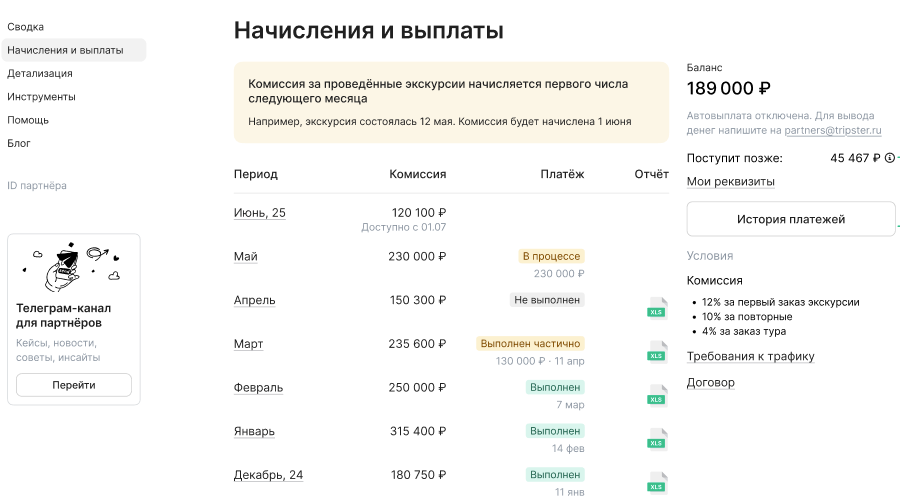This screenshot has width=900, height=500.
Task: Open the Декабрь, 24 XLS report
Action: pyautogui.click(x=656, y=482)
